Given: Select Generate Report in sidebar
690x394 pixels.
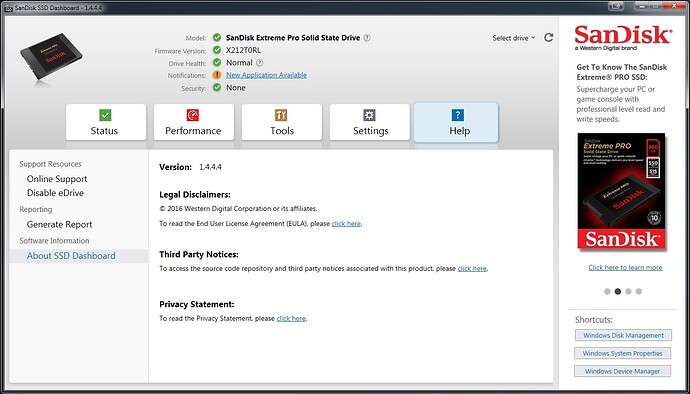Looking at the screenshot, I should 59,224.
